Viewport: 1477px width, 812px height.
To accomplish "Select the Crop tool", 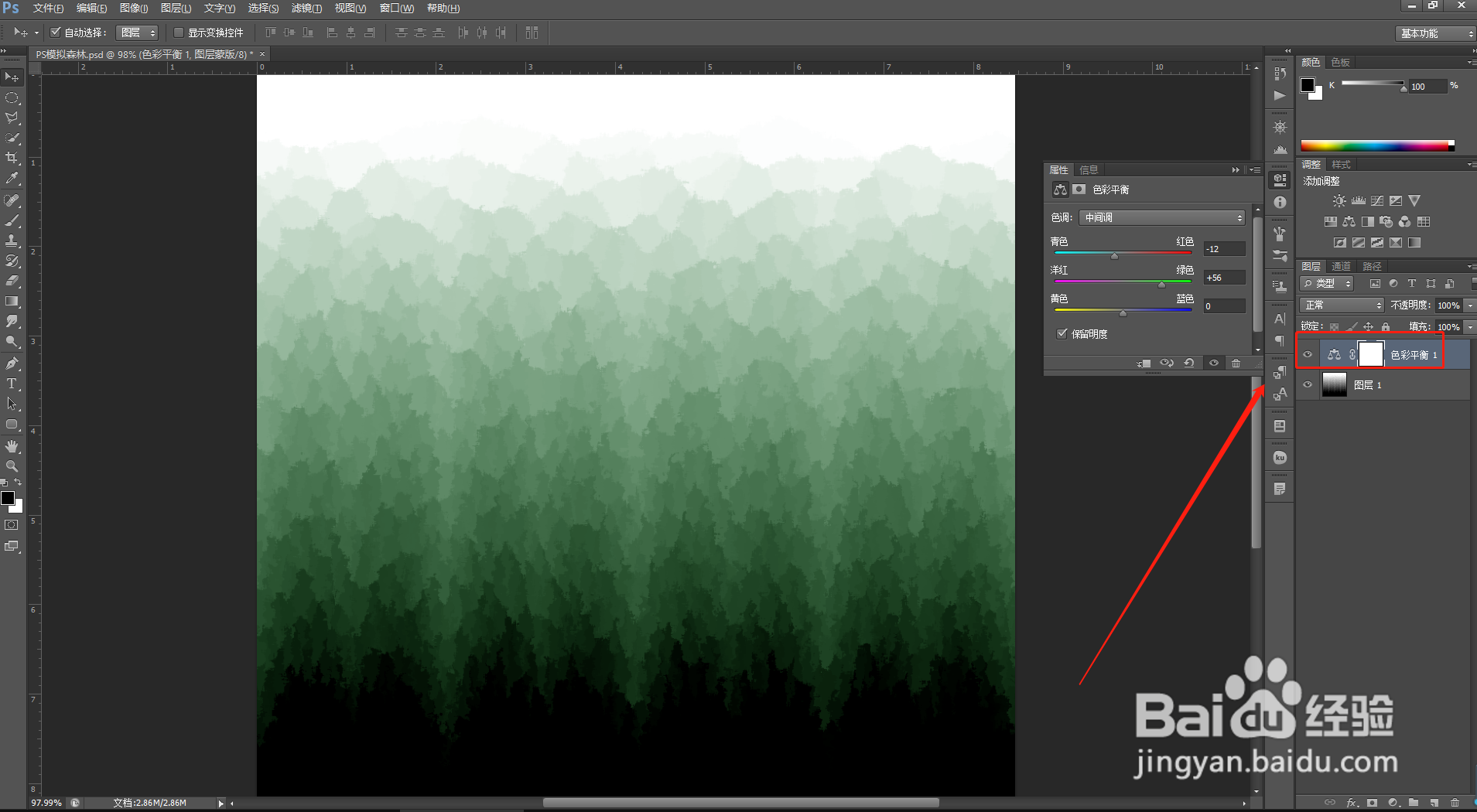I will click(12, 159).
